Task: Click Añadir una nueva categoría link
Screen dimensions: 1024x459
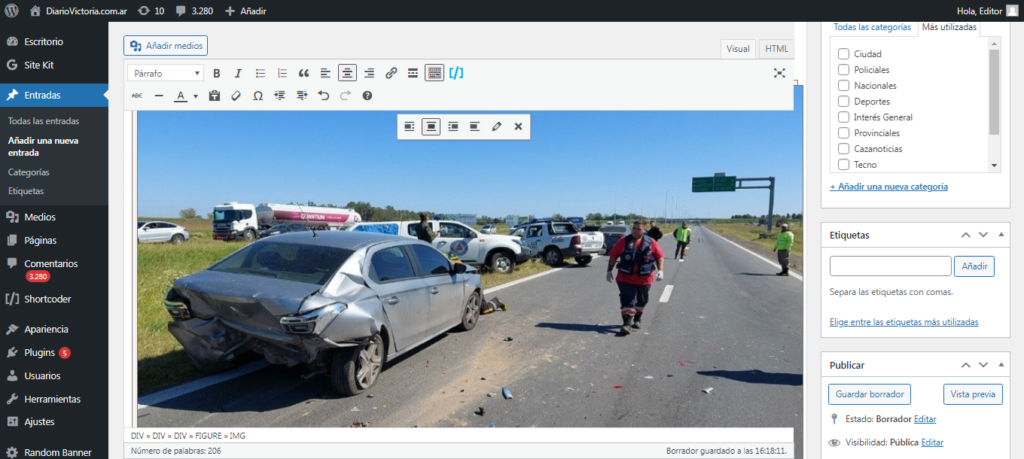Action: (x=888, y=187)
